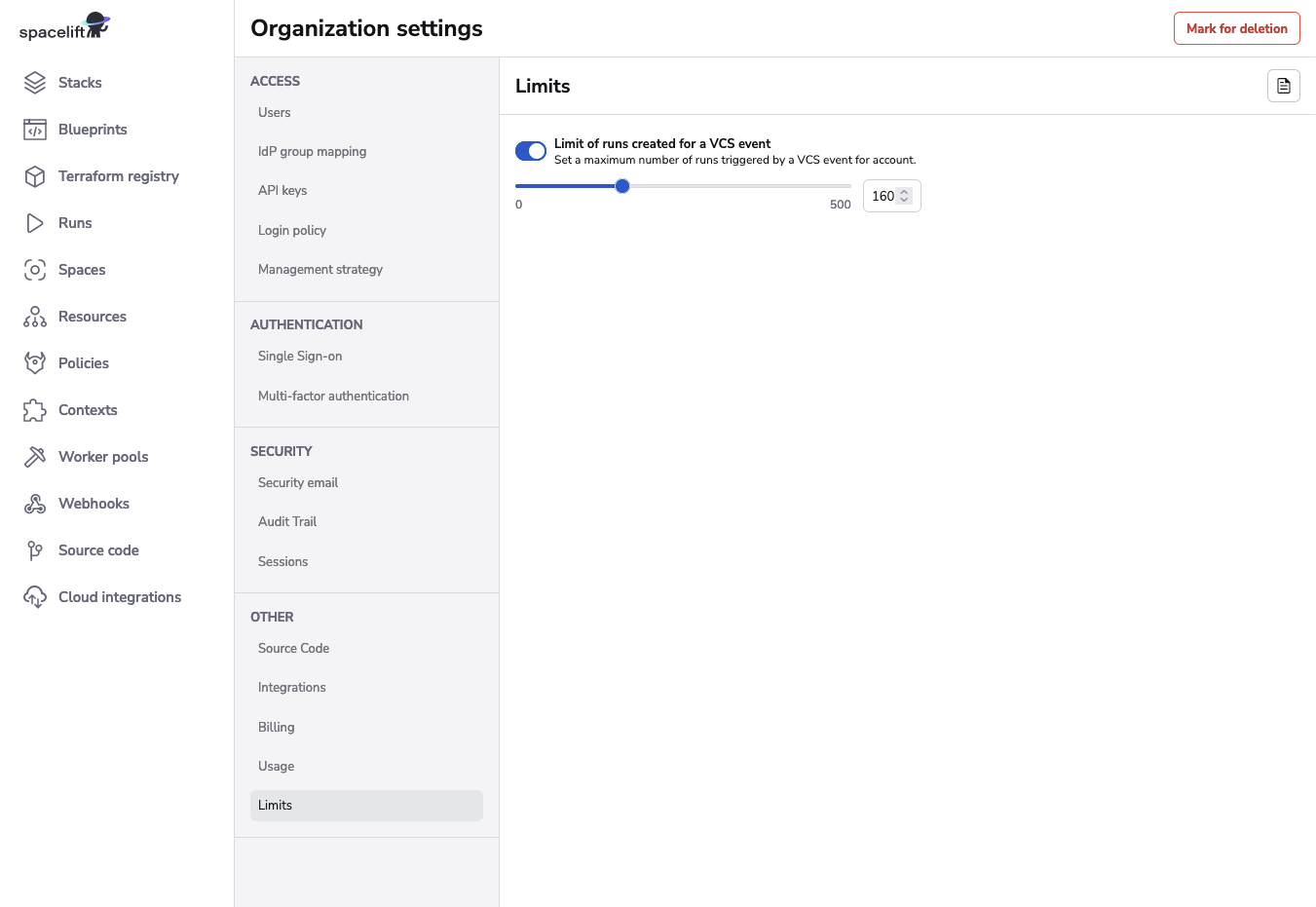Screen dimensions: 1316x907
Task: Open Source code in main sidebar
Action: pyautogui.click(x=98, y=550)
